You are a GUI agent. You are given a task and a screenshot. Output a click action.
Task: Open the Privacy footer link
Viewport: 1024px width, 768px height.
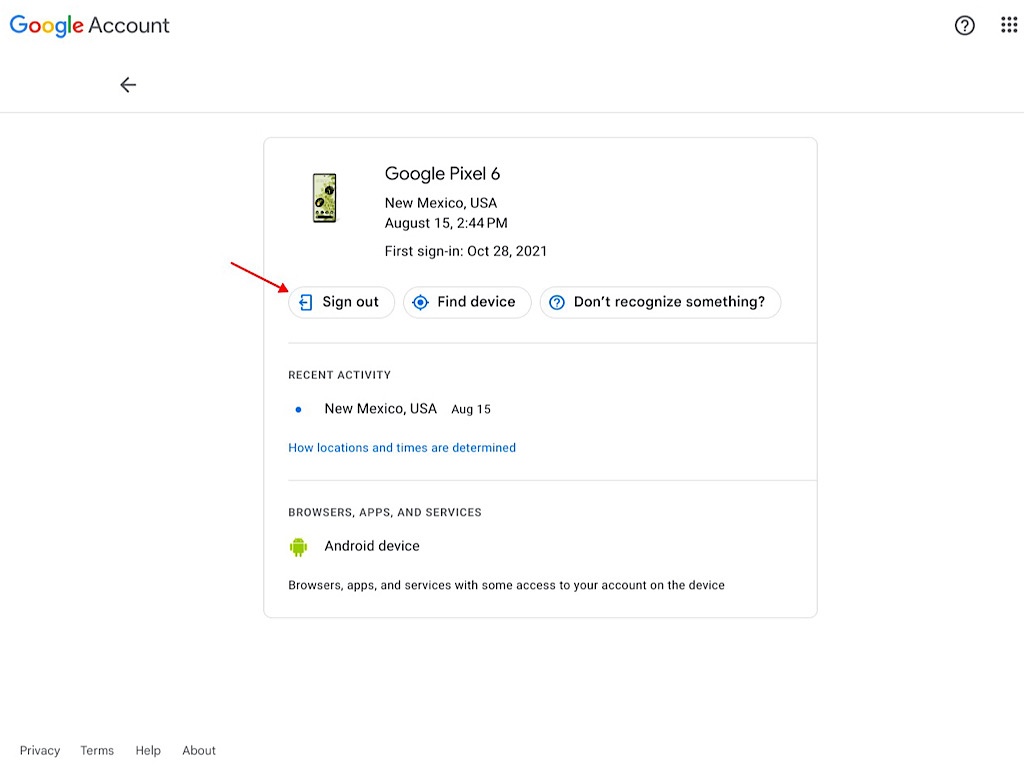tap(40, 750)
